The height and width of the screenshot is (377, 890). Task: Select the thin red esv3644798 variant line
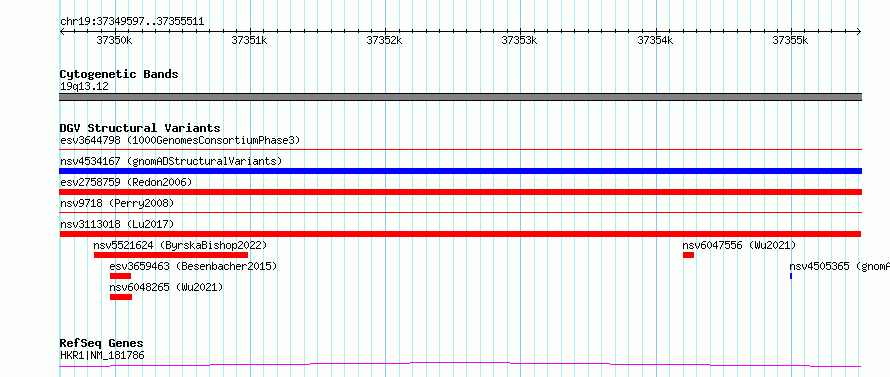point(460,149)
